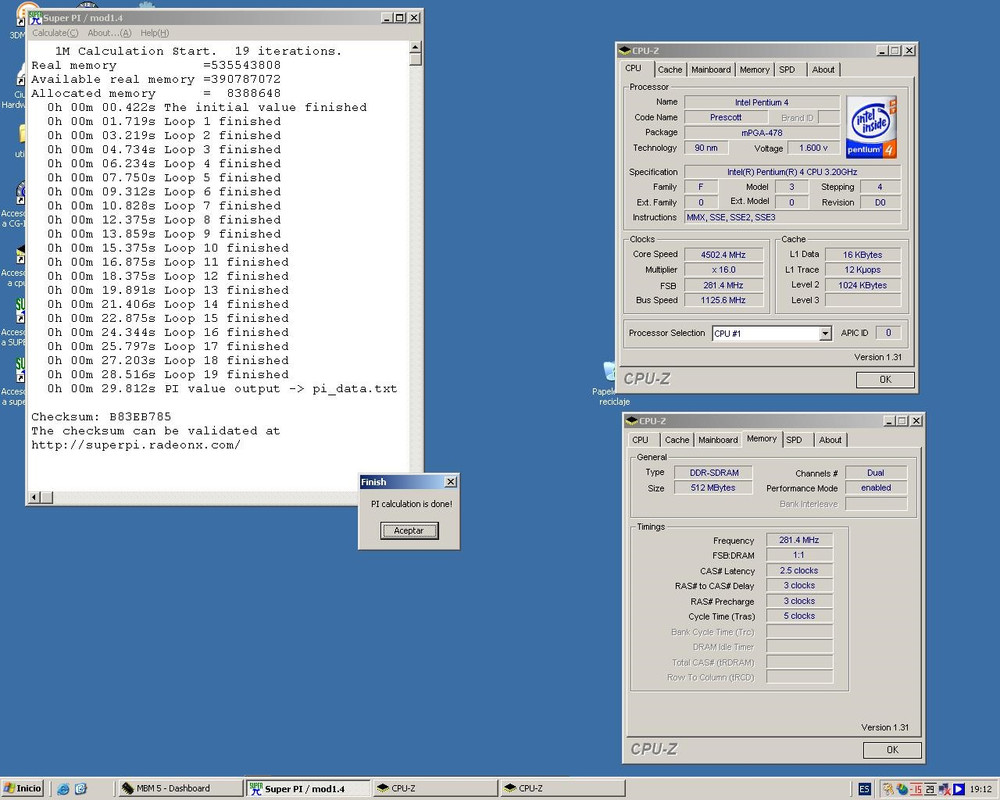This screenshot has width=1000, height=800.
Task: Click the memory Size field 512 MBytes
Action: (x=713, y=487)
